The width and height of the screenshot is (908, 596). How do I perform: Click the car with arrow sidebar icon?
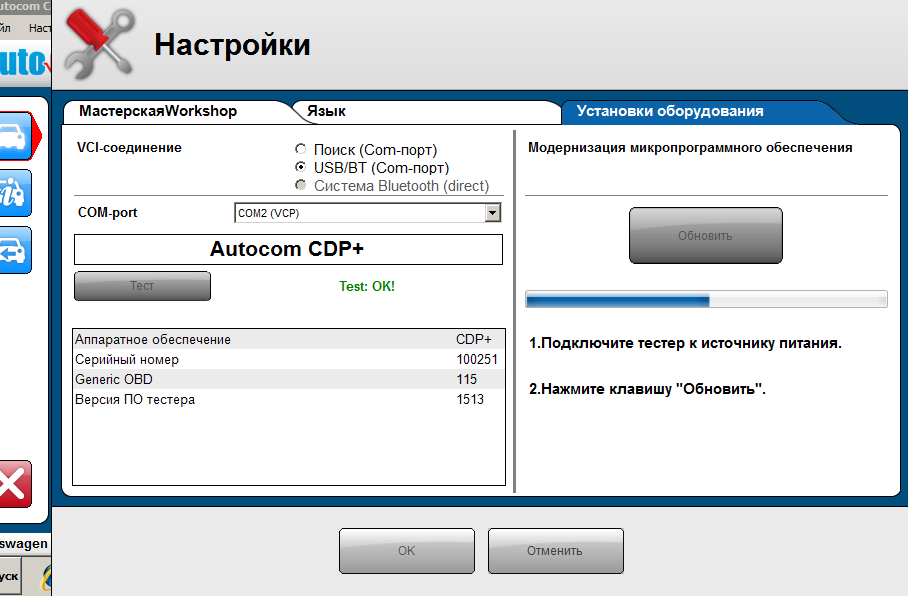[15, 250]
